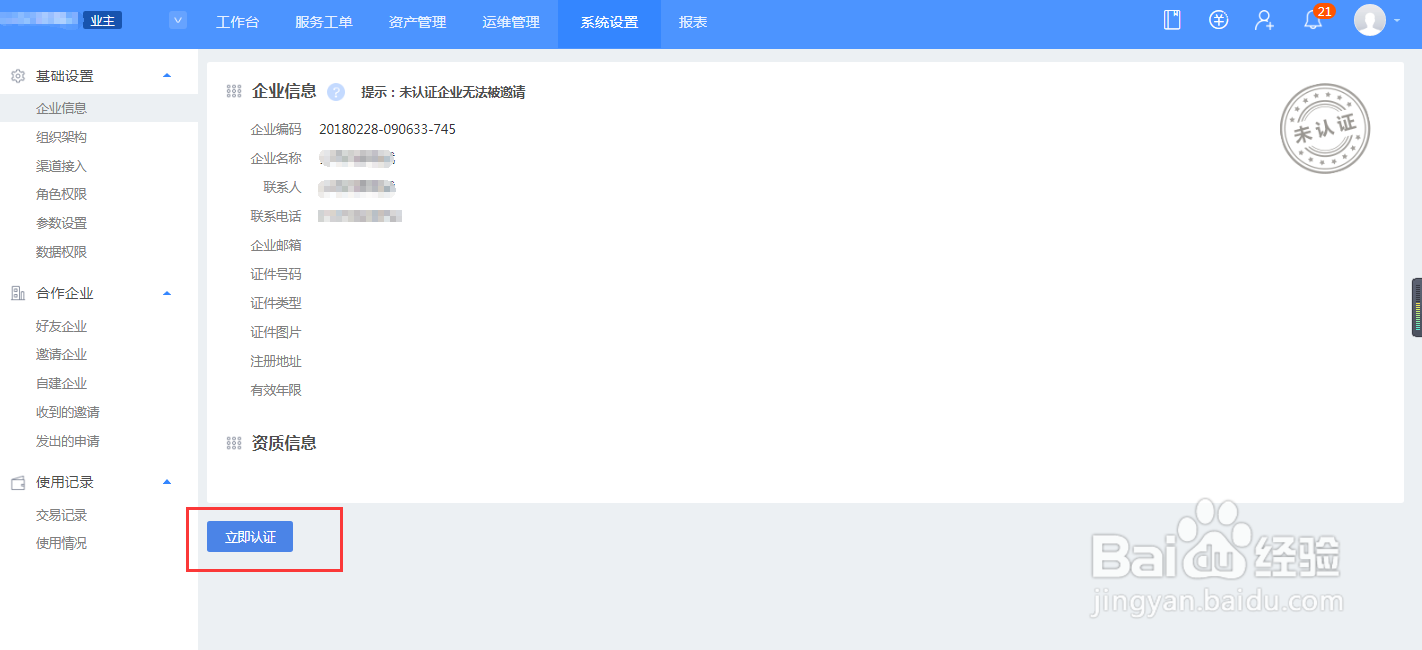
Task: Click the 立即认证 button
Action: 247,536
